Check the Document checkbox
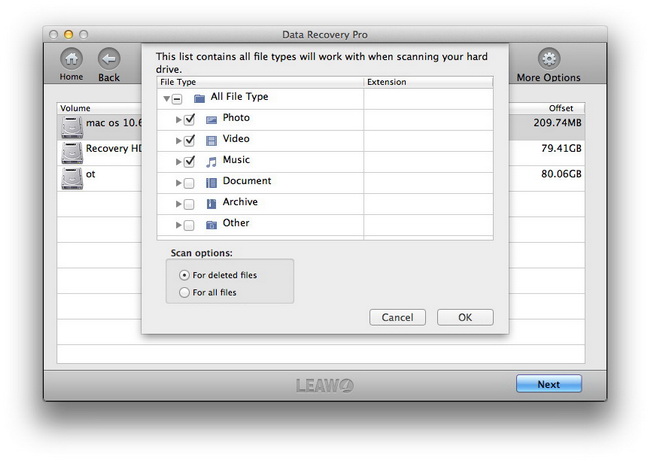This screenshot has width=650, height=461. pyautogui.click(x=189, y=183)
